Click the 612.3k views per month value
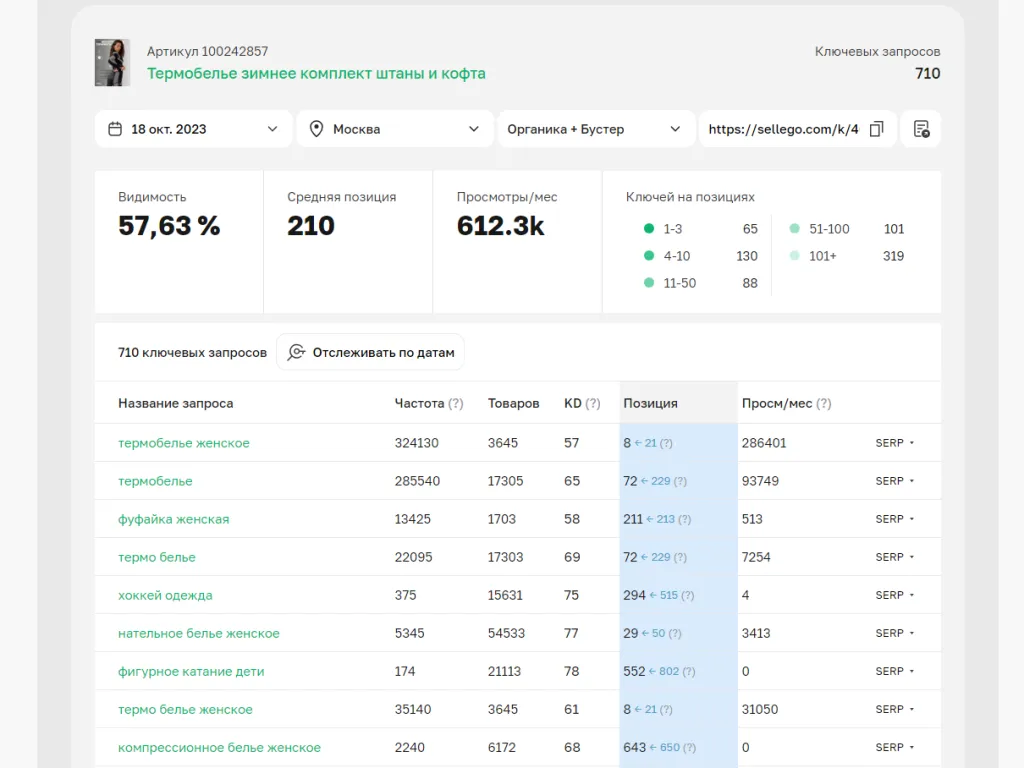The image size is (1024, 768). tap(500, 226)
